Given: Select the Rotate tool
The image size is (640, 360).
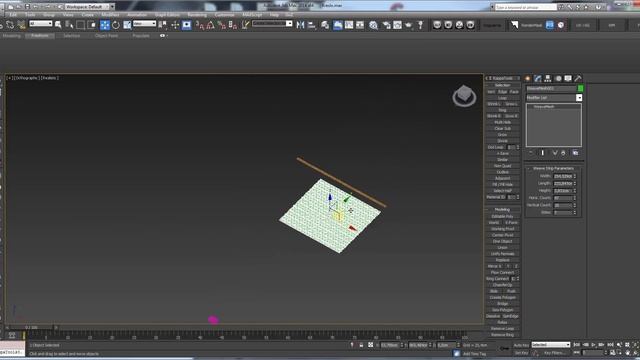Looking at the screenshot, I should 116,25.
